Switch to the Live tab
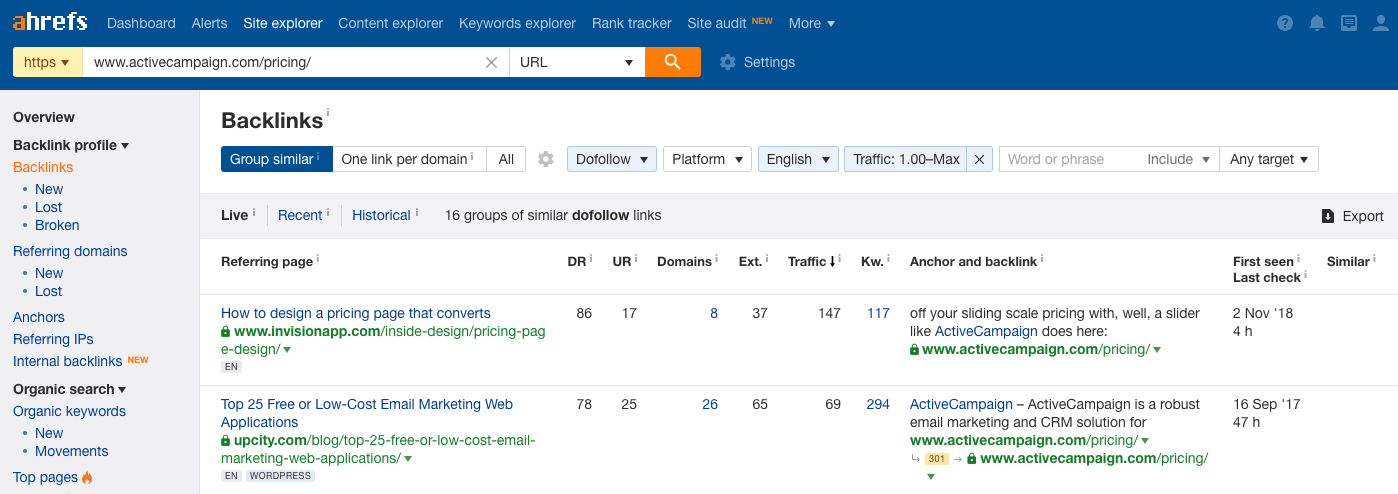The height and width of the screenshot is (494, 1398). point(235,215)
